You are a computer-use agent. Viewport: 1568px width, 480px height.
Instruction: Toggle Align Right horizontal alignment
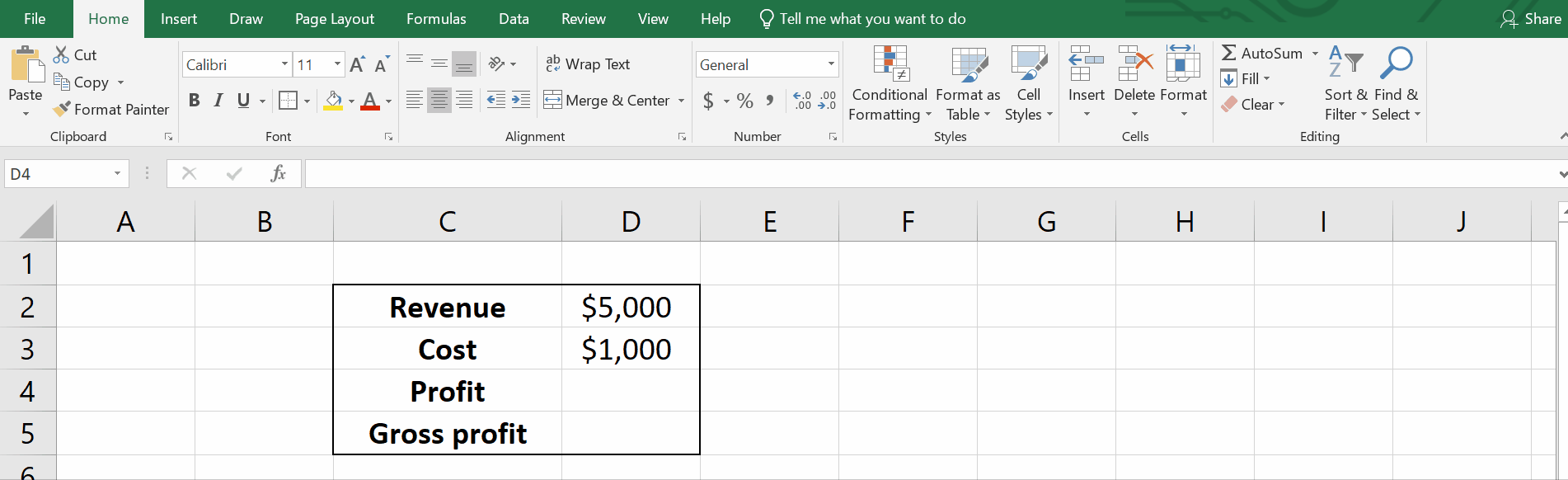pyautogui.click(x=464, y=101)
